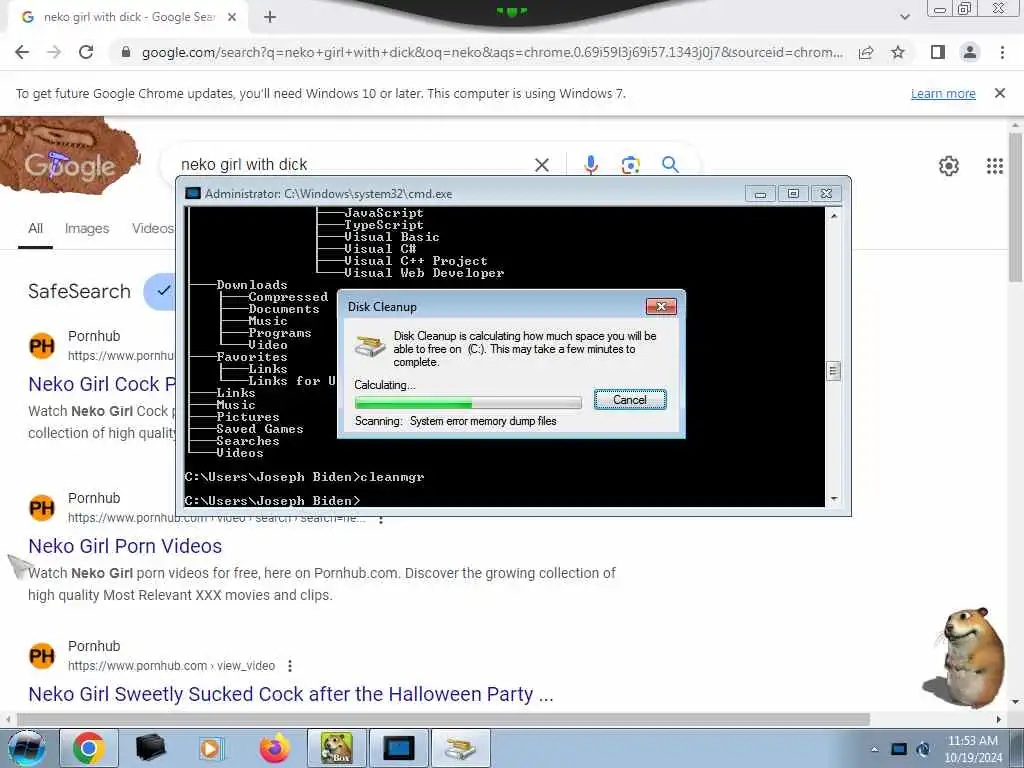Open the Learn more link about updates

pos(943,93)
